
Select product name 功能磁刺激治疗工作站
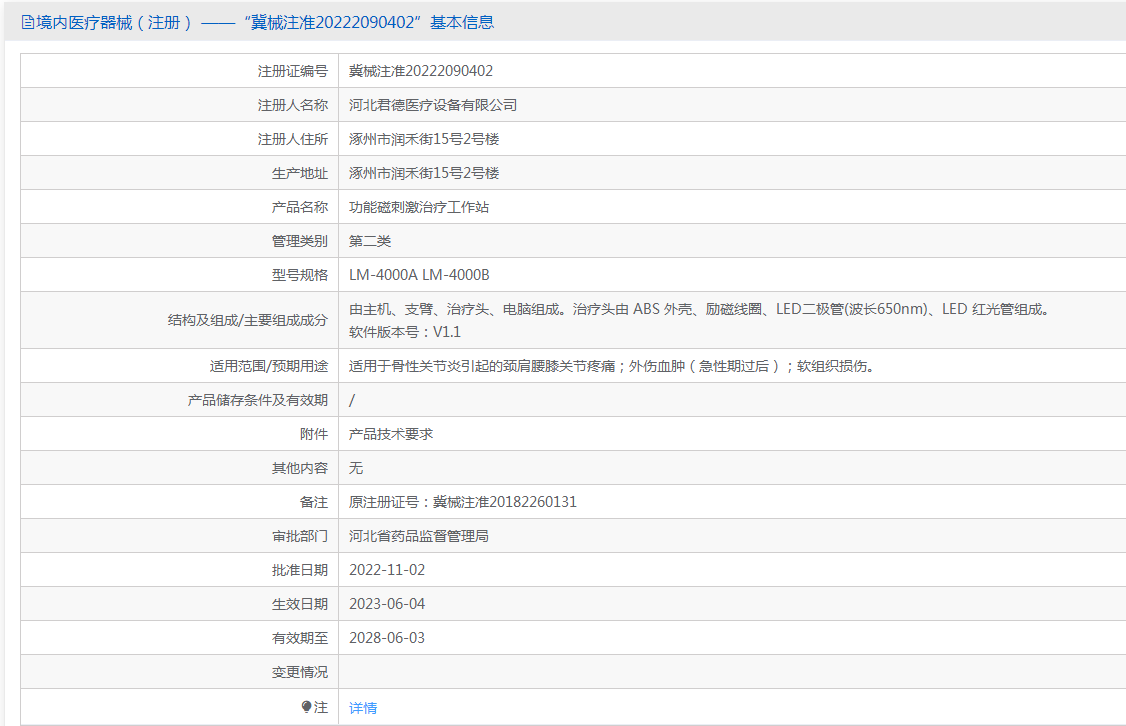(419, 208)
